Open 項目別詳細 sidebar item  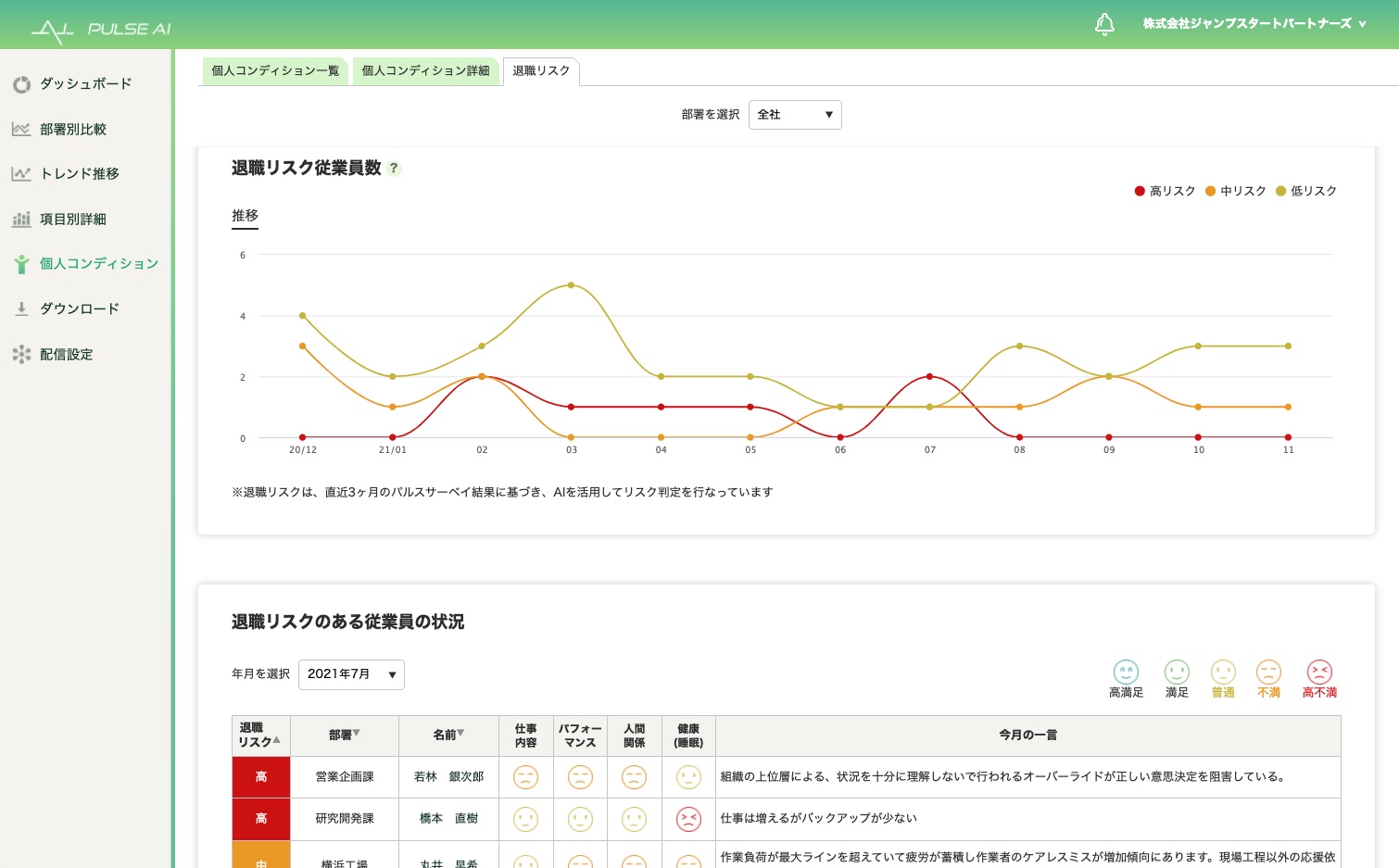[x=72, y=220]
